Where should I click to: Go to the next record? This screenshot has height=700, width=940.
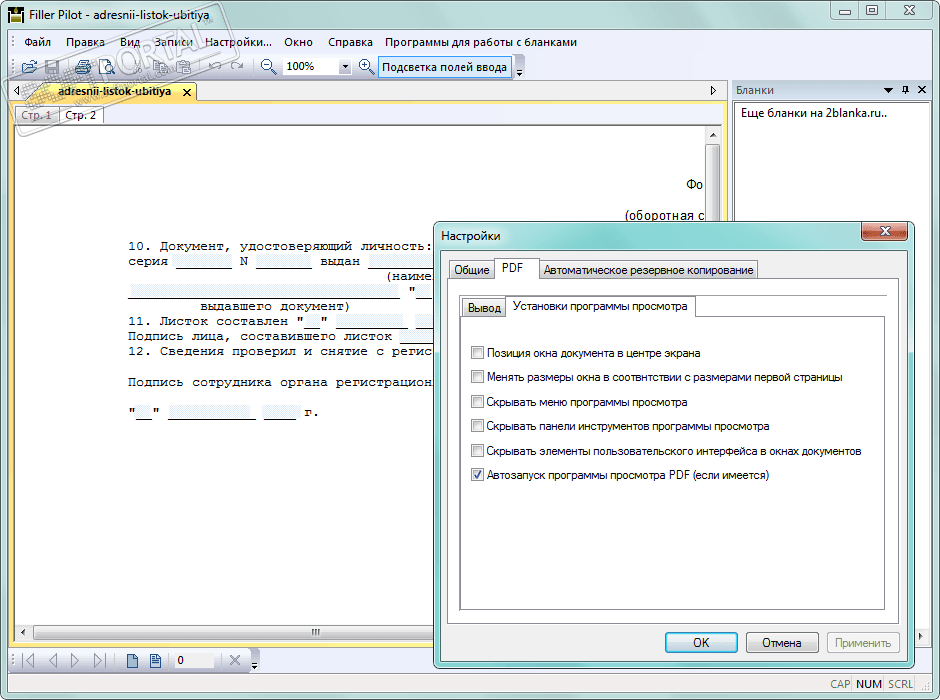click(x=75, y=660)
